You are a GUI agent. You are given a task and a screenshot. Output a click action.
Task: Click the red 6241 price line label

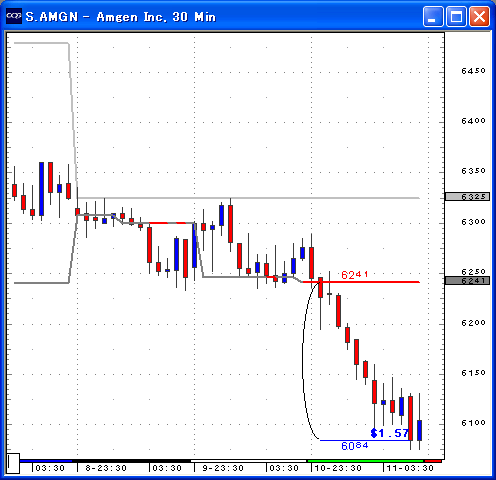pyautogui.click(x=355, y=275)
